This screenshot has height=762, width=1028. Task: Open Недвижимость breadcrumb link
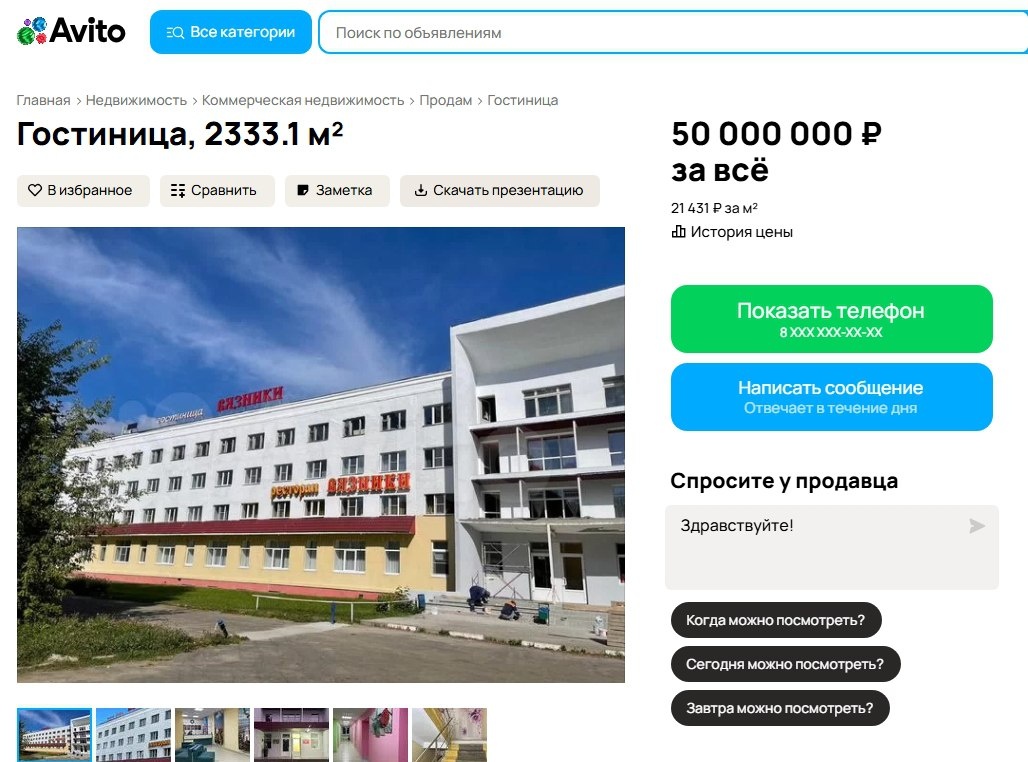pos(136,100)
